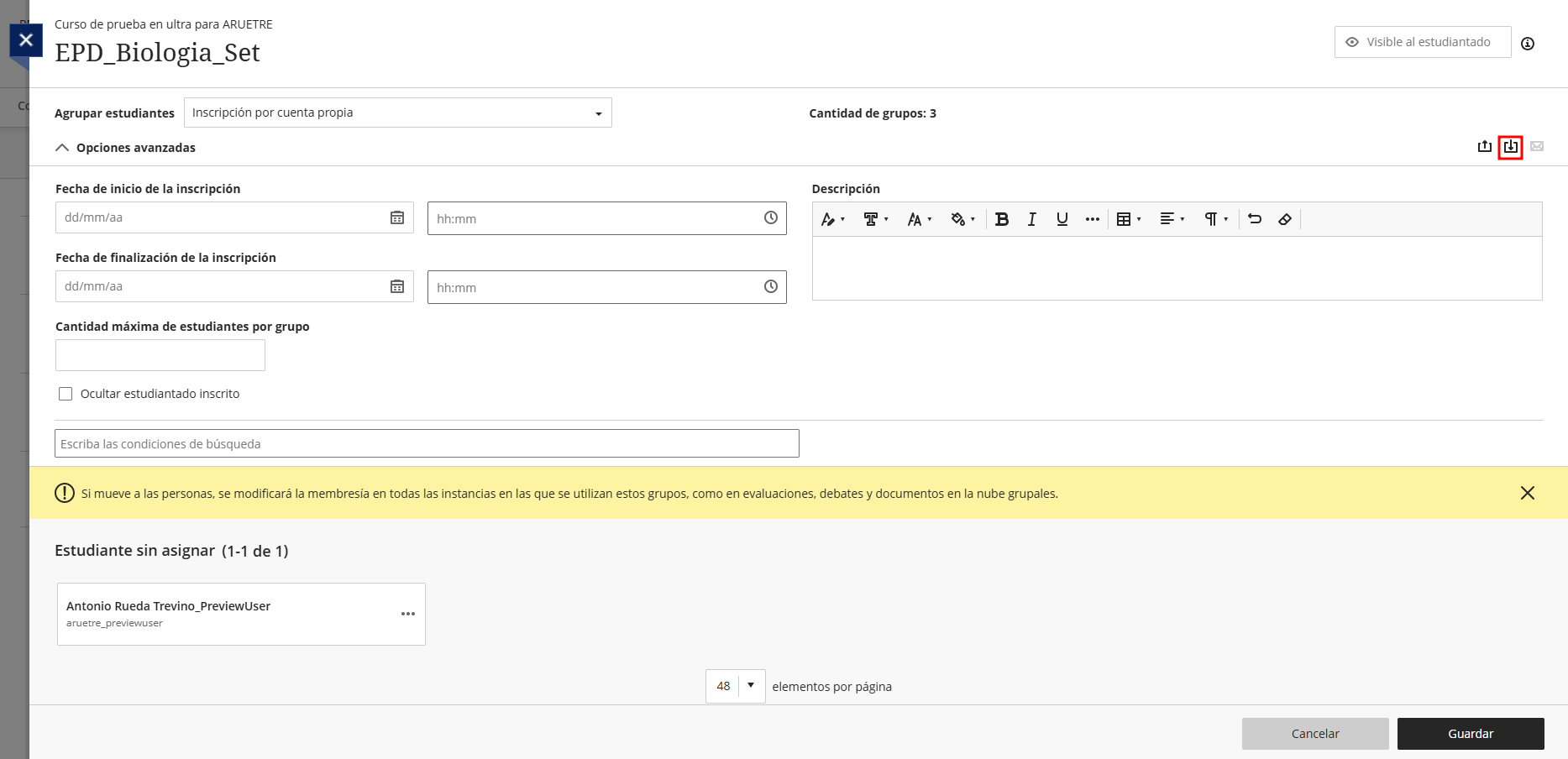Click the Cancelar button
Image resolution: width=1568 pixels, height=759 pixels.
(x=1314, y=734)
